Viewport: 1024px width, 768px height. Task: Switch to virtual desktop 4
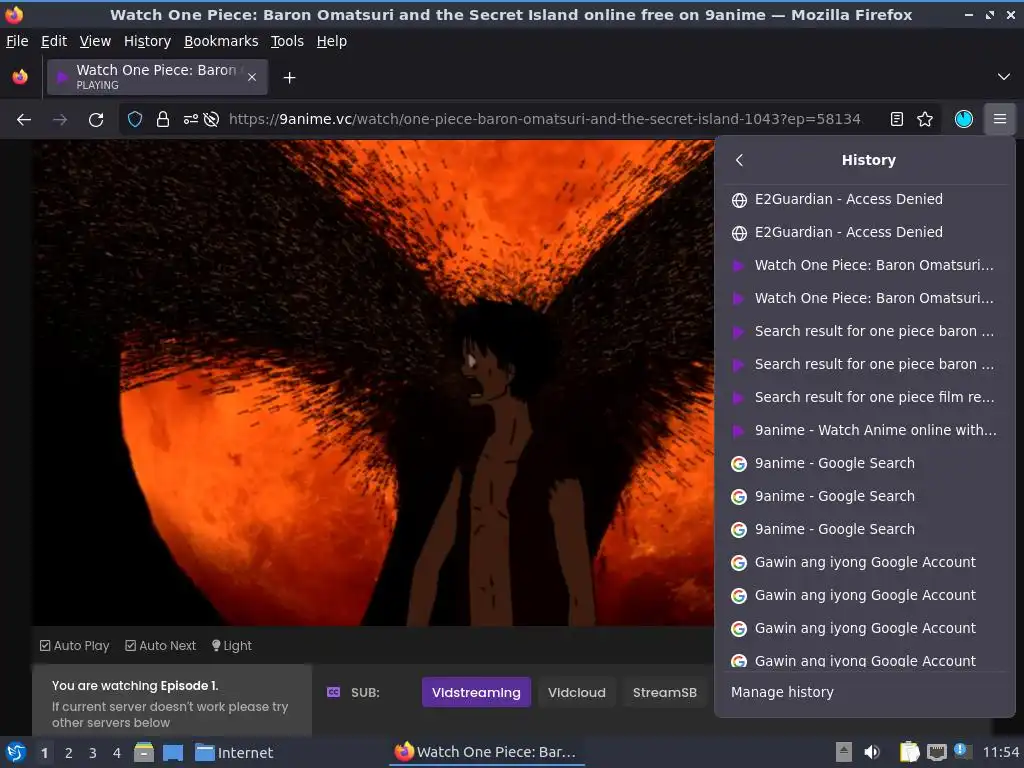(x=117, y=753)
